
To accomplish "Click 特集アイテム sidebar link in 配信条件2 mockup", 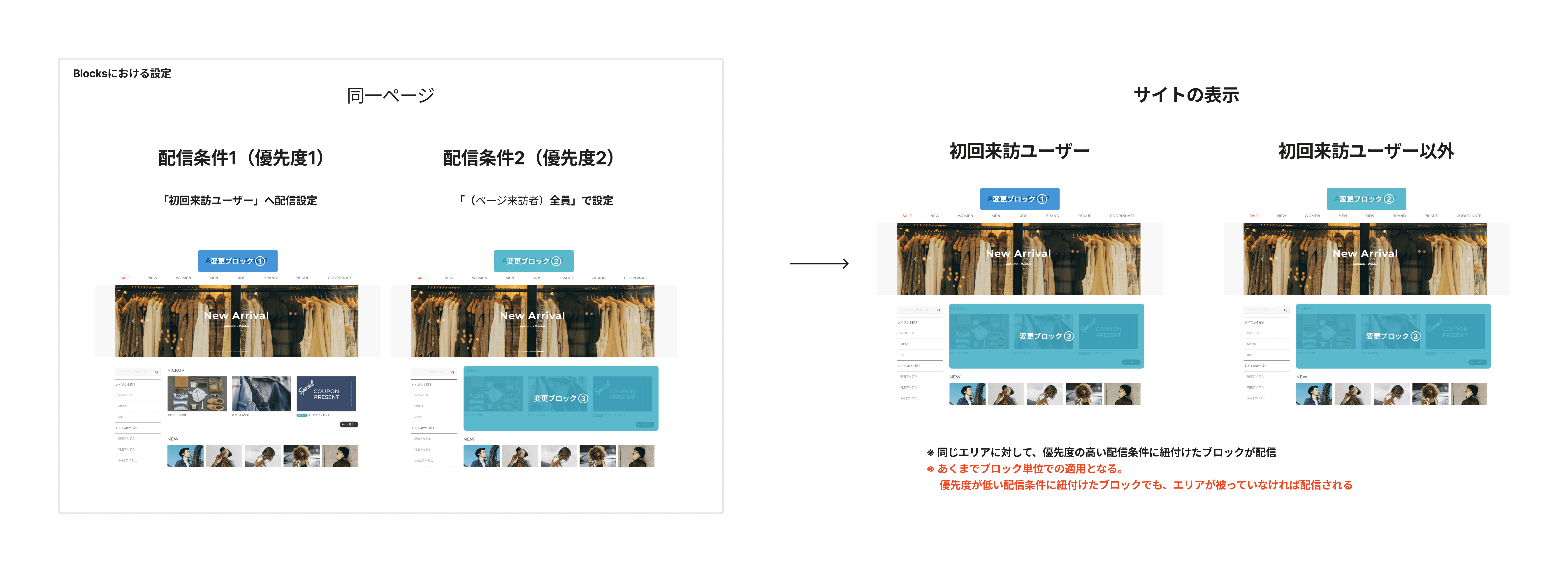I will pyautogui.click(x=422, y=450).
